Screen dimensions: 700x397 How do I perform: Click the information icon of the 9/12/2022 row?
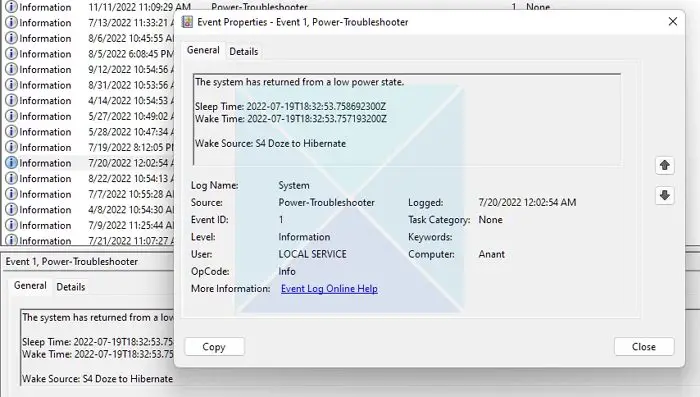(11, 69)
